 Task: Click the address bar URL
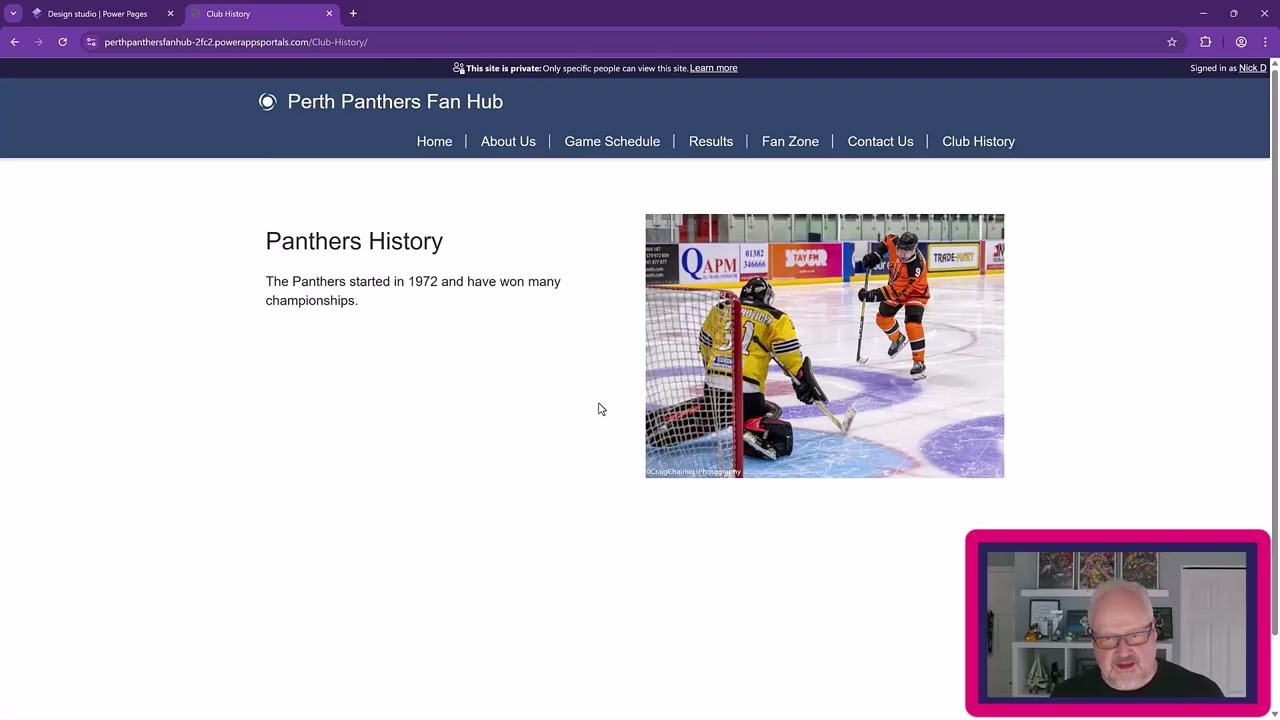[x=236, y=42]
